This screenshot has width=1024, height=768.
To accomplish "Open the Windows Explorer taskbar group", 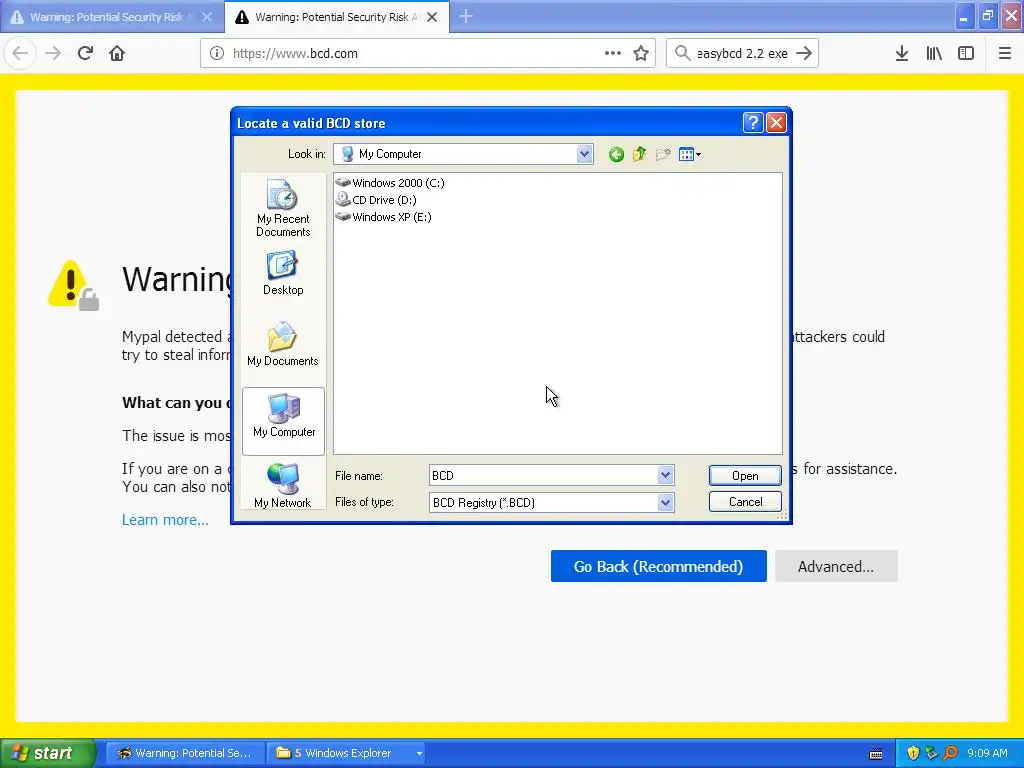I will [346, 753].
